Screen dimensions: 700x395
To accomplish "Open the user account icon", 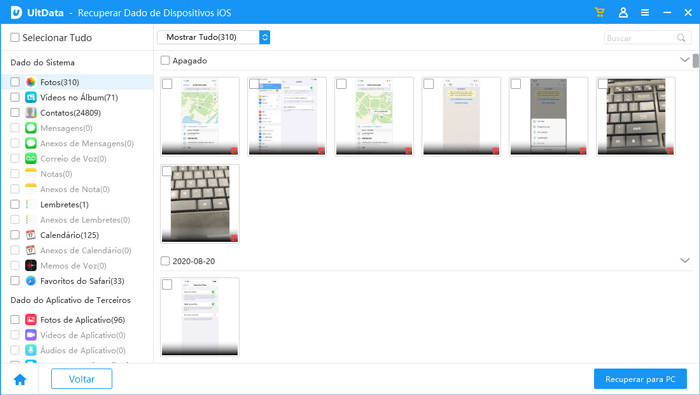I will tap(623, 12).
